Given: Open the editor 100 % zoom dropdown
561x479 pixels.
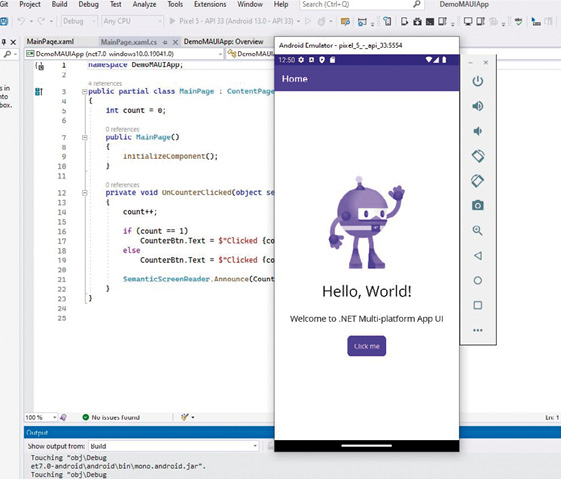Looking at the screenshot, I should tap(41, 417).
